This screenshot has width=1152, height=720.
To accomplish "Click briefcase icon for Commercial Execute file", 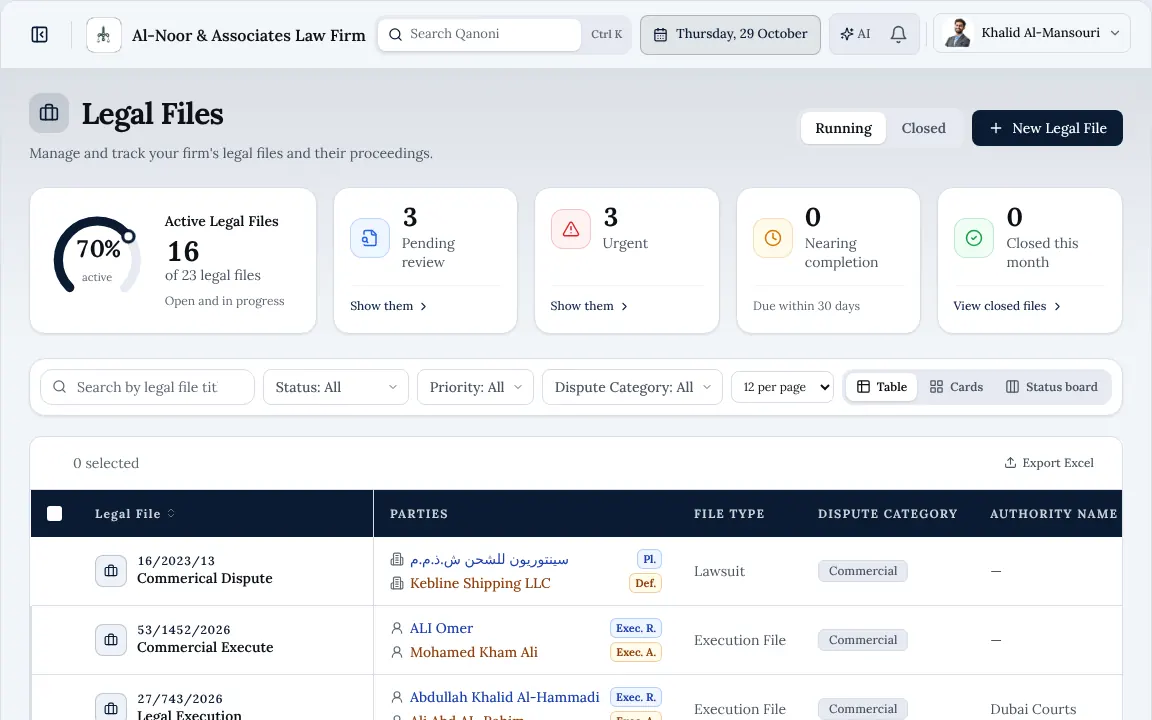I will pos(111,640).
